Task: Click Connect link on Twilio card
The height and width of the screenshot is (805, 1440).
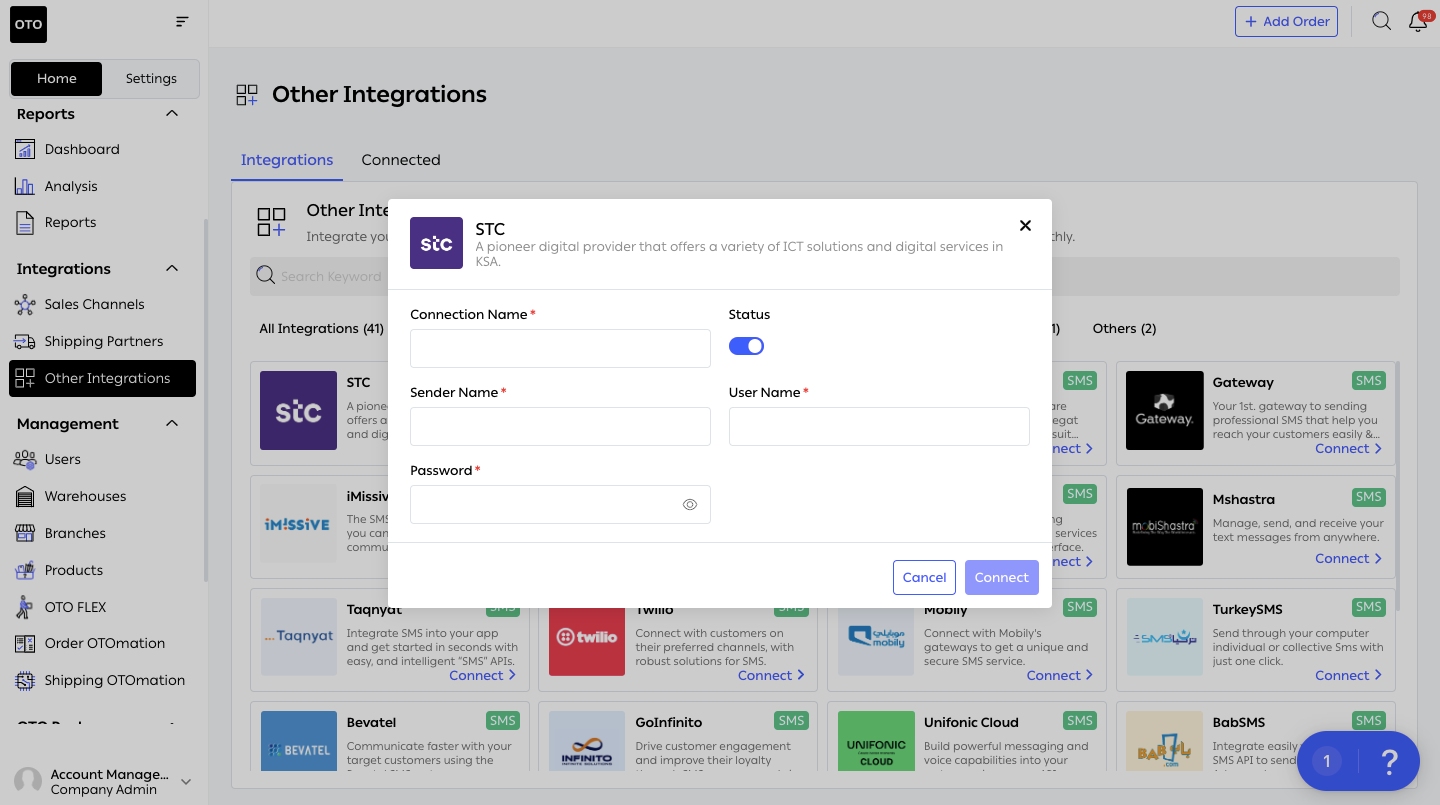Action: [x=771, y=675]
